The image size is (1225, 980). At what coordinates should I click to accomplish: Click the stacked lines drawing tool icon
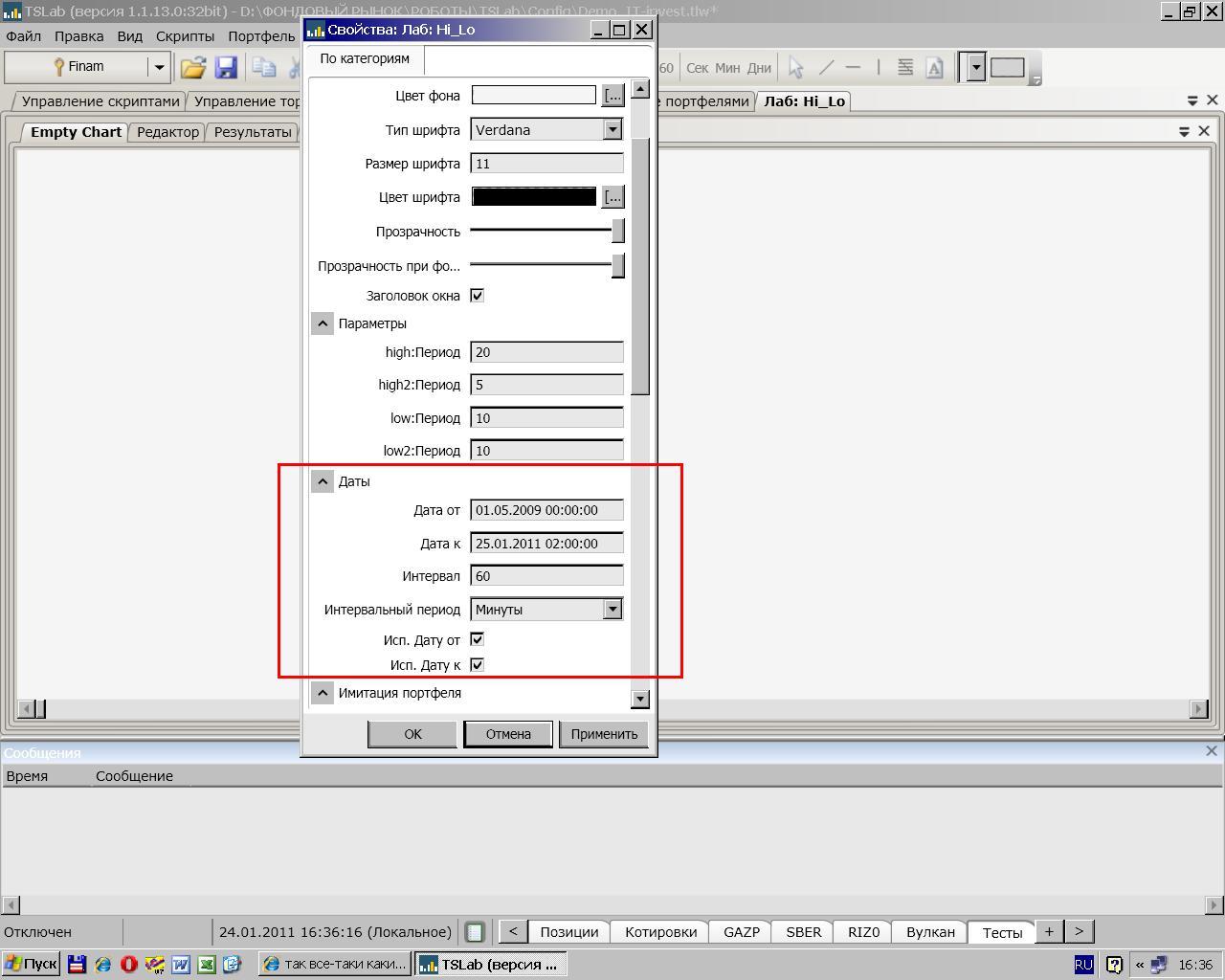[x=905, y=67]
